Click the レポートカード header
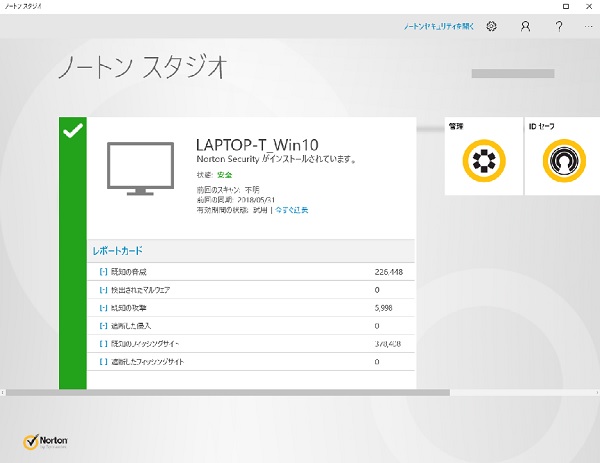The width and height of the screenshot is (600, 463). (x=117, y=251)
